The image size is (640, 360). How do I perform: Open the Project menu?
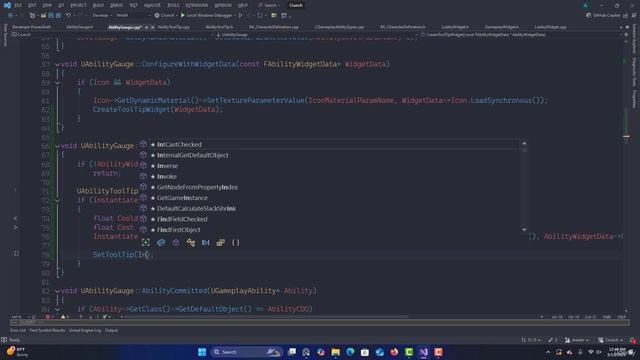(x=78, y=5)
